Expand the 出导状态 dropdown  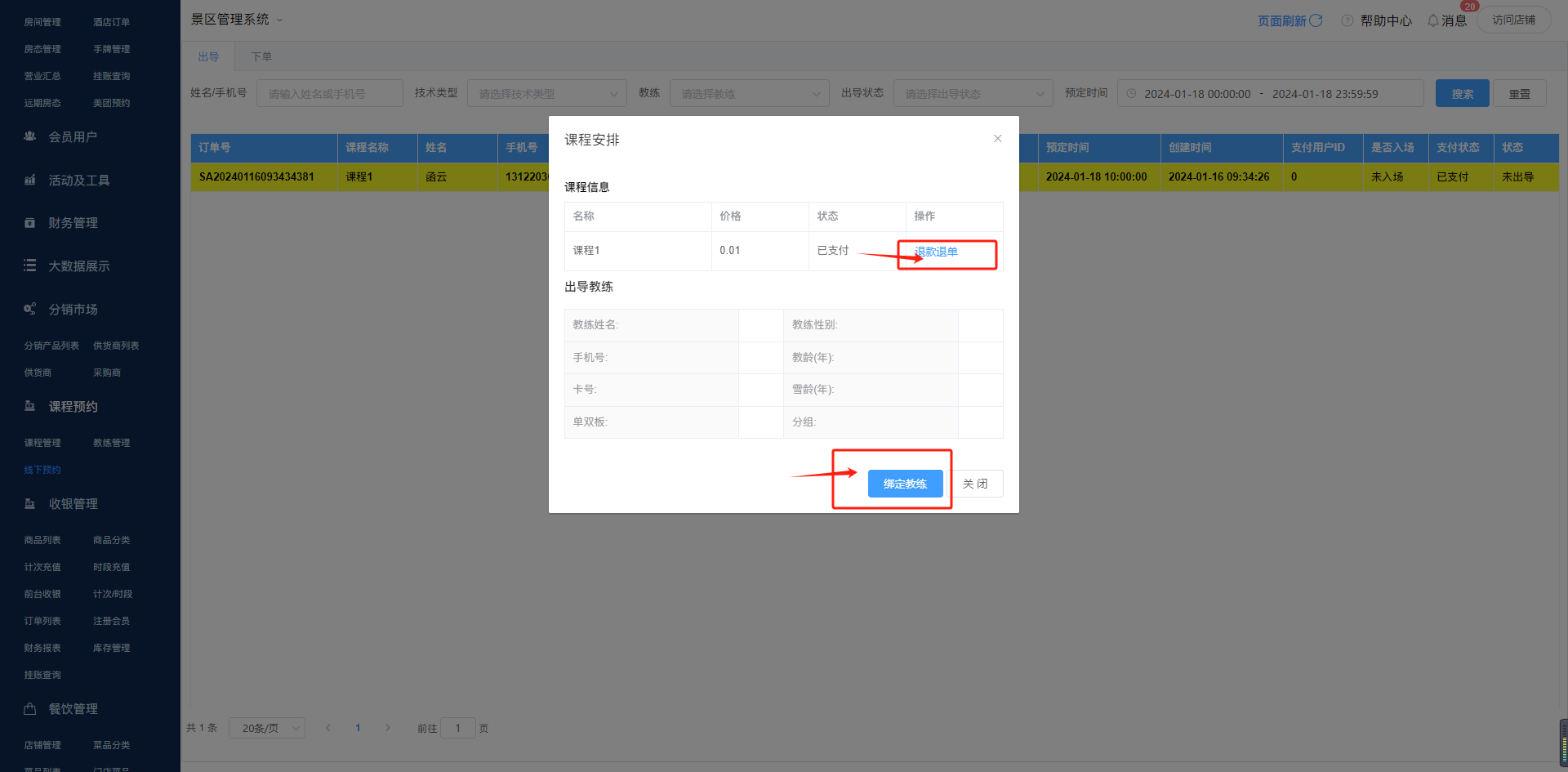coord(973,94)
